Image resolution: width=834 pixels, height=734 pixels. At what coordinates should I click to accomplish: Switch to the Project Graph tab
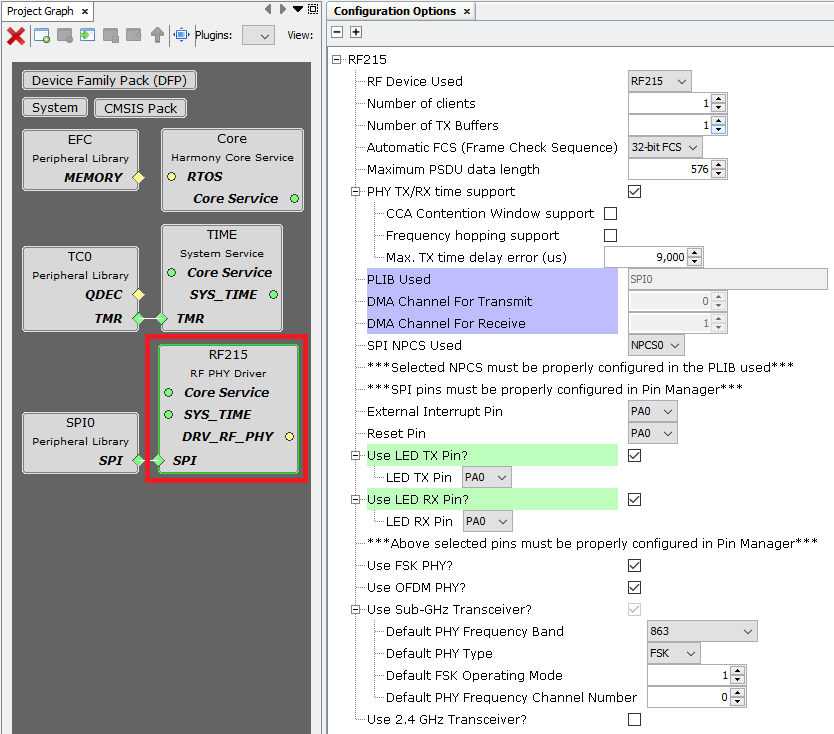point(40,11)
